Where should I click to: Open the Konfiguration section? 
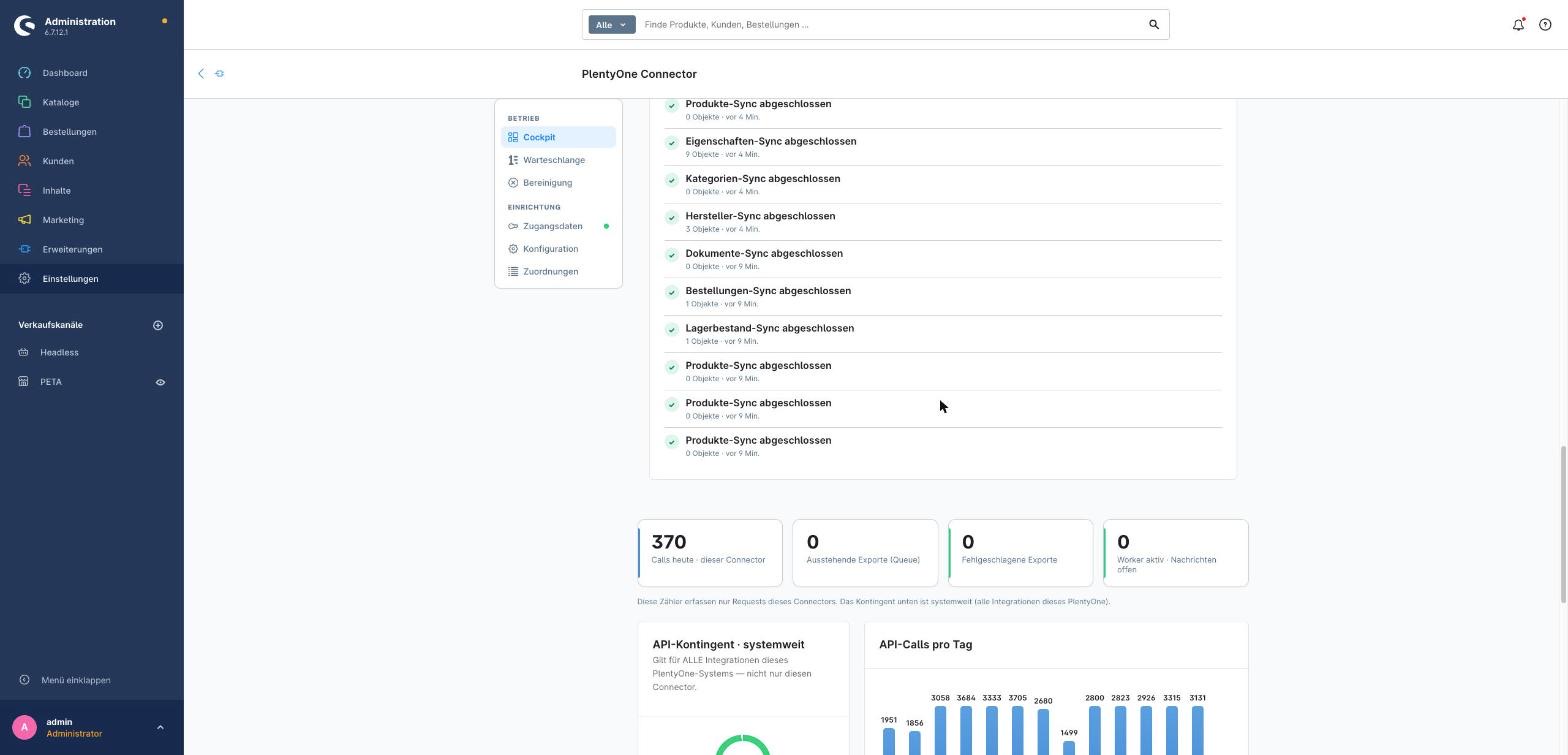pos(558,249)
